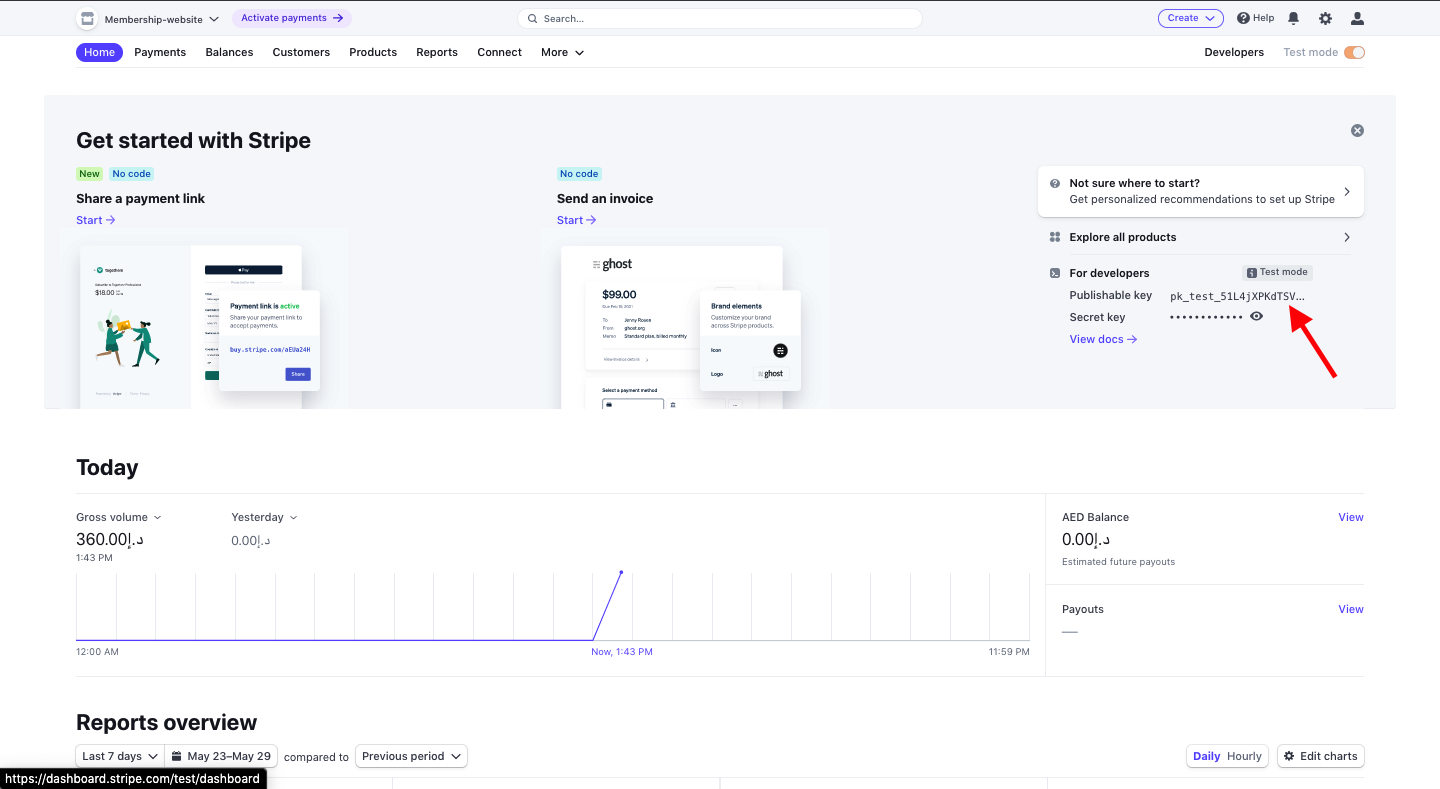Screen dimensions: 1440x789
Task: Open the Payments tab
Action: [160, 52]
